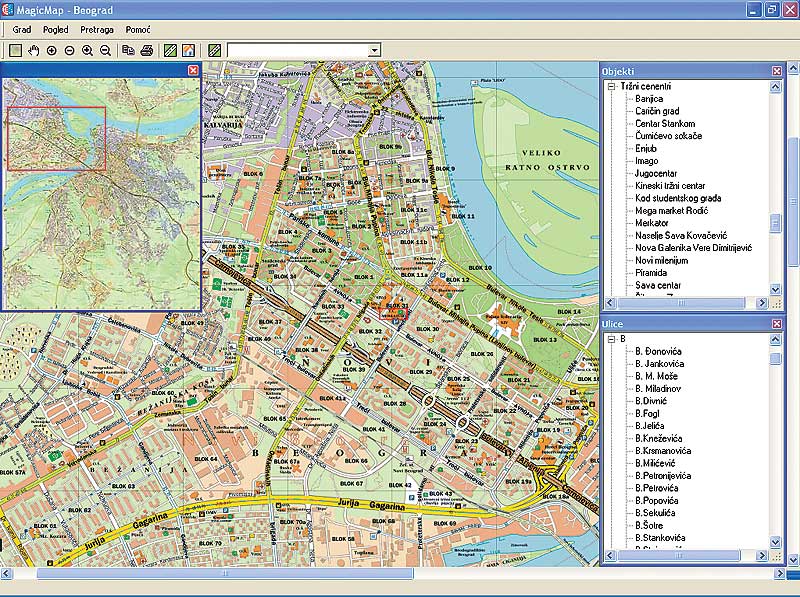
Task: Select street B.Popovića
Action: point(657,501)
